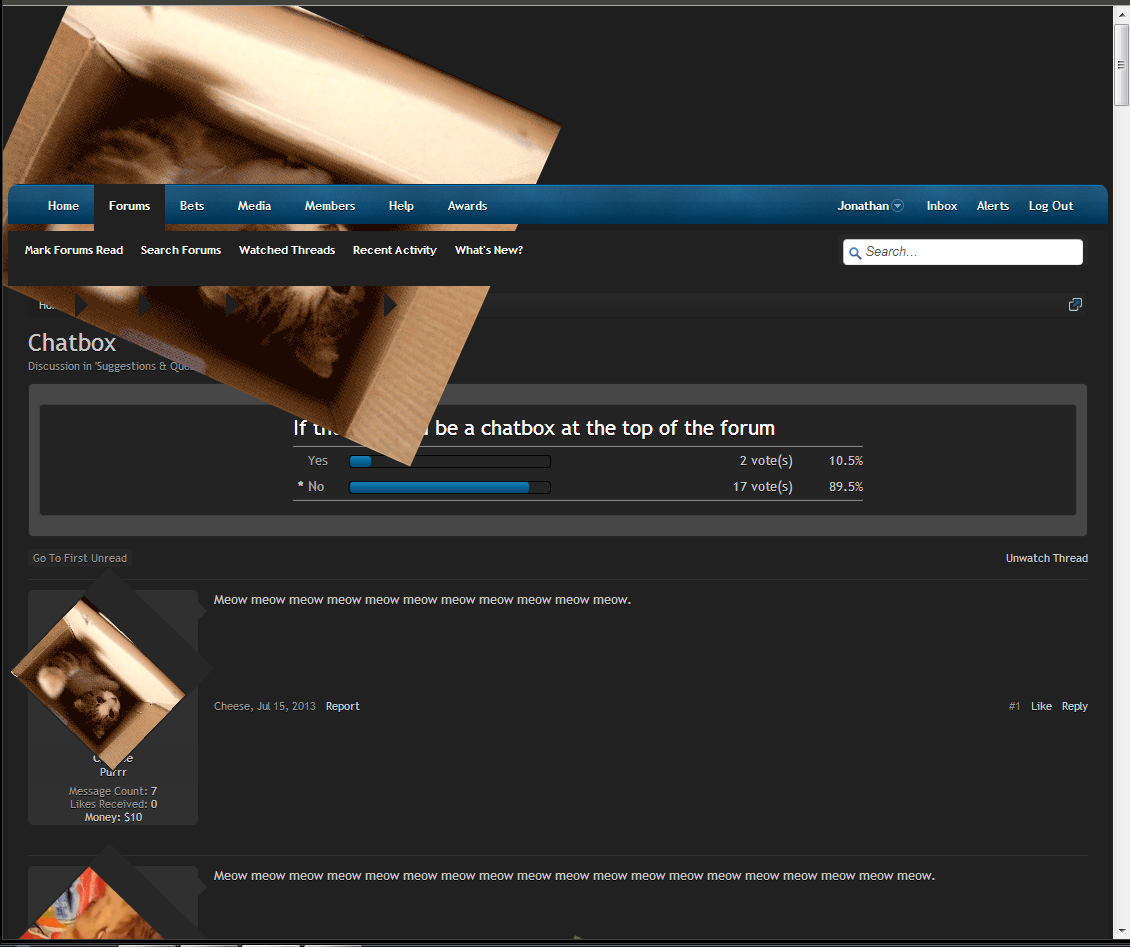
Task: Click the poll question about a chatbox
Action: pyautogui.click(x=534, y=428)
